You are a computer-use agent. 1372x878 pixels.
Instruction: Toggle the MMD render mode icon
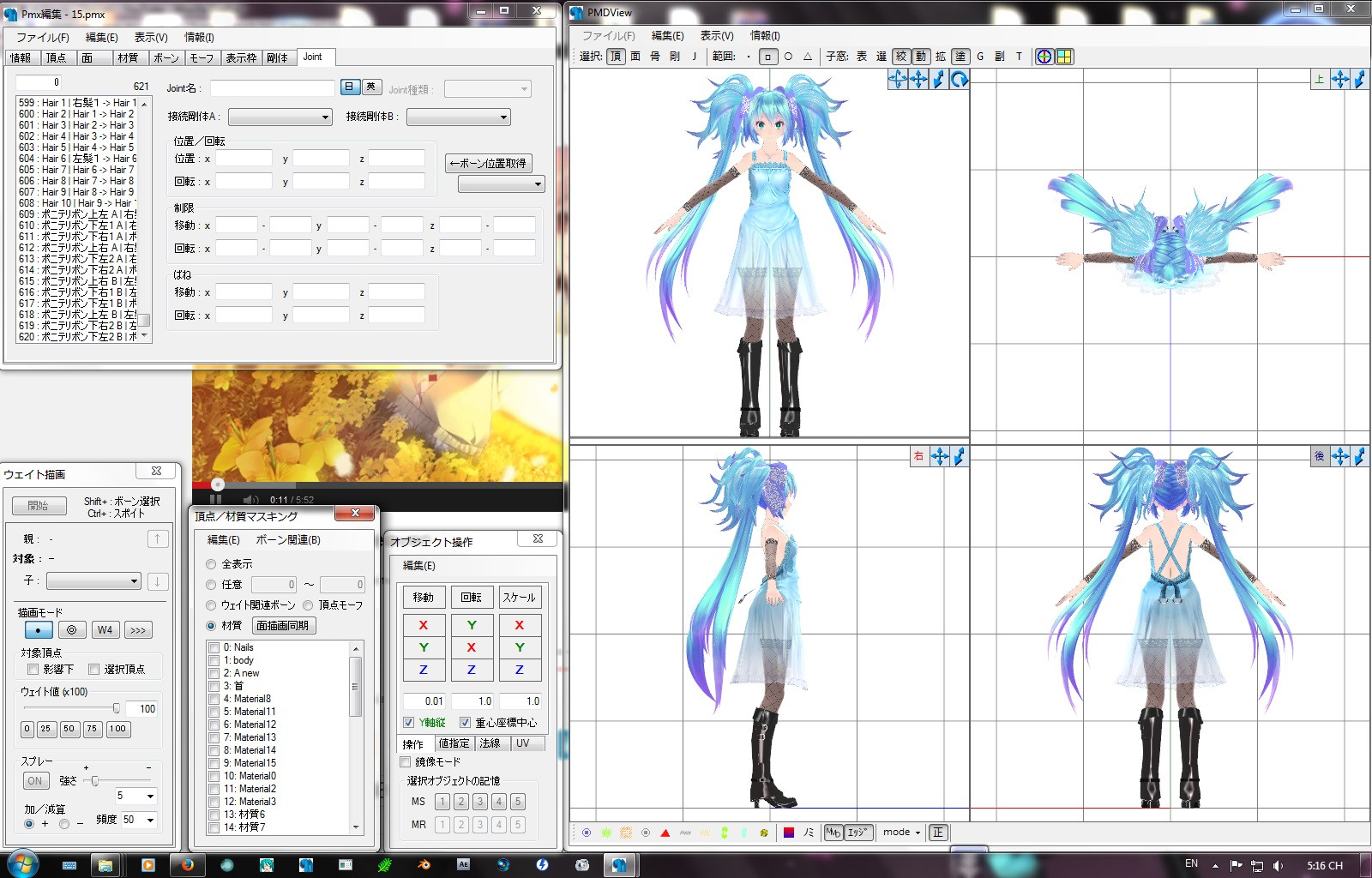pos(833,833)
